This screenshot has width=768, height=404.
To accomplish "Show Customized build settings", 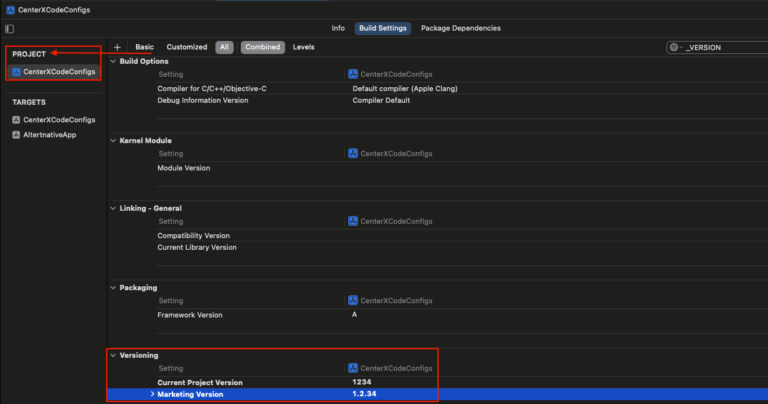I will 187,47.
